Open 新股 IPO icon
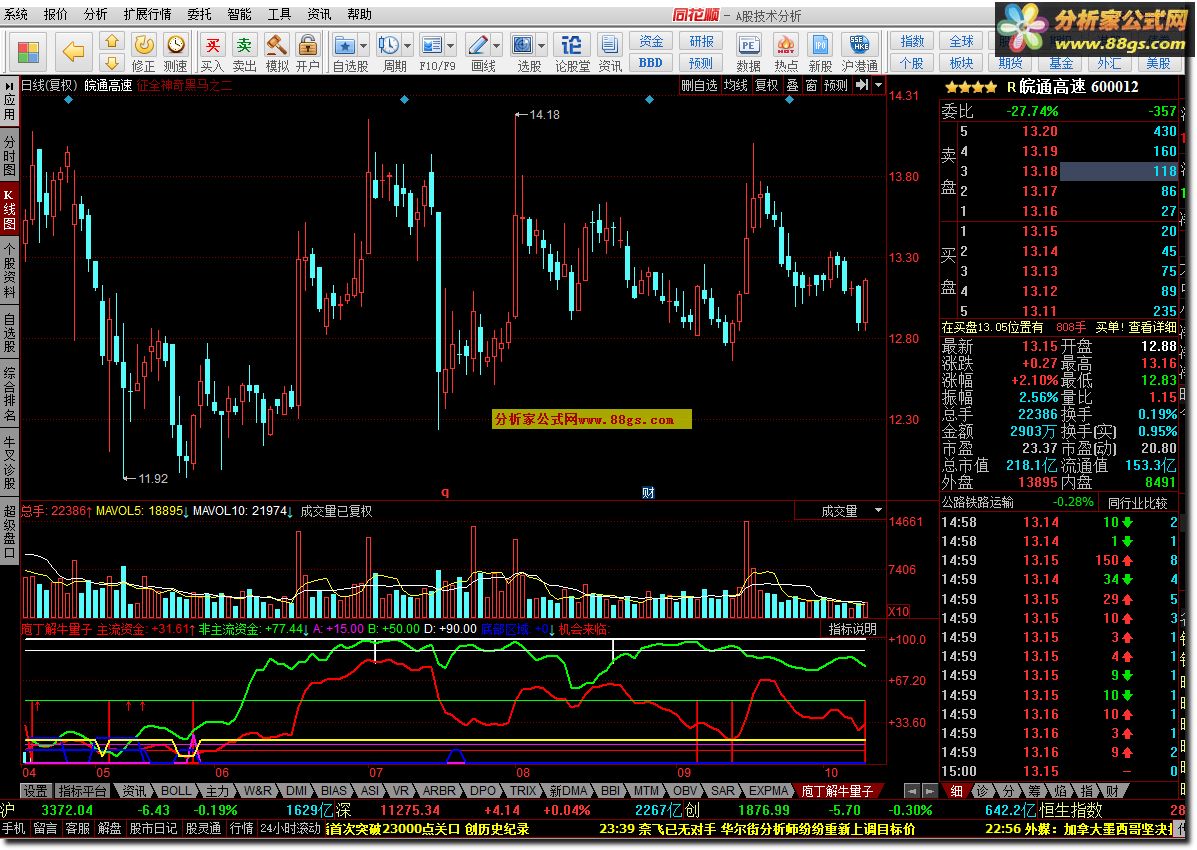The width and height of the screenshot is (1197, 850). [821, 53]
